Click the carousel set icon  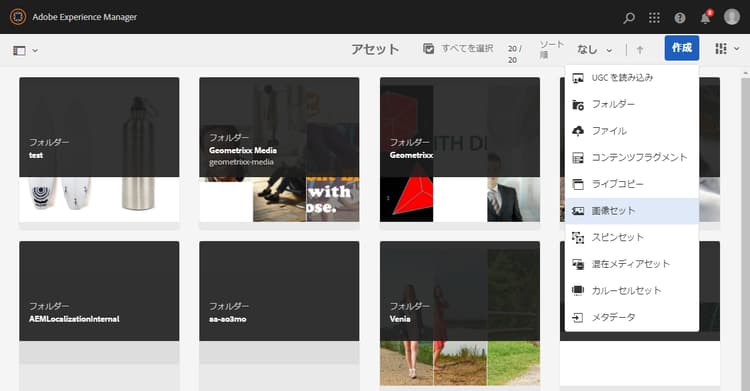[x=578, y=290]
